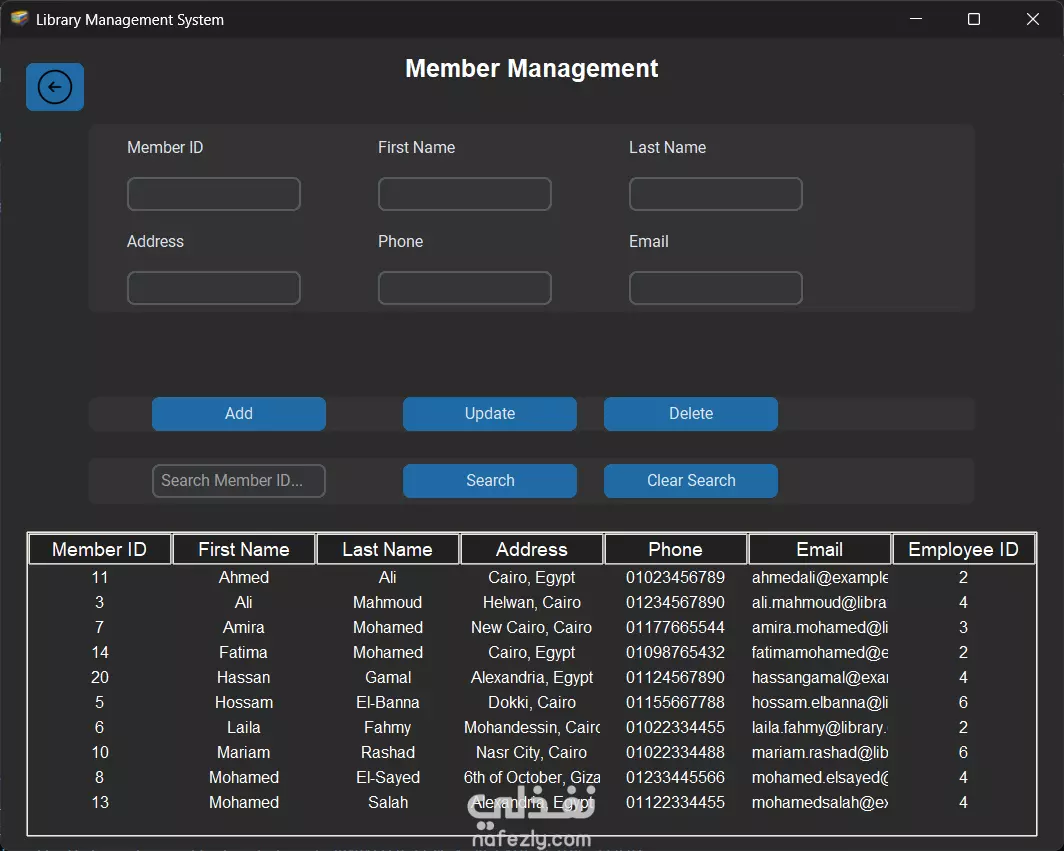Image resolution: width=1064 pixels, height=851 pixels.
Task: Click the email cell starting hassangamal@
Action: pos(819,677)
